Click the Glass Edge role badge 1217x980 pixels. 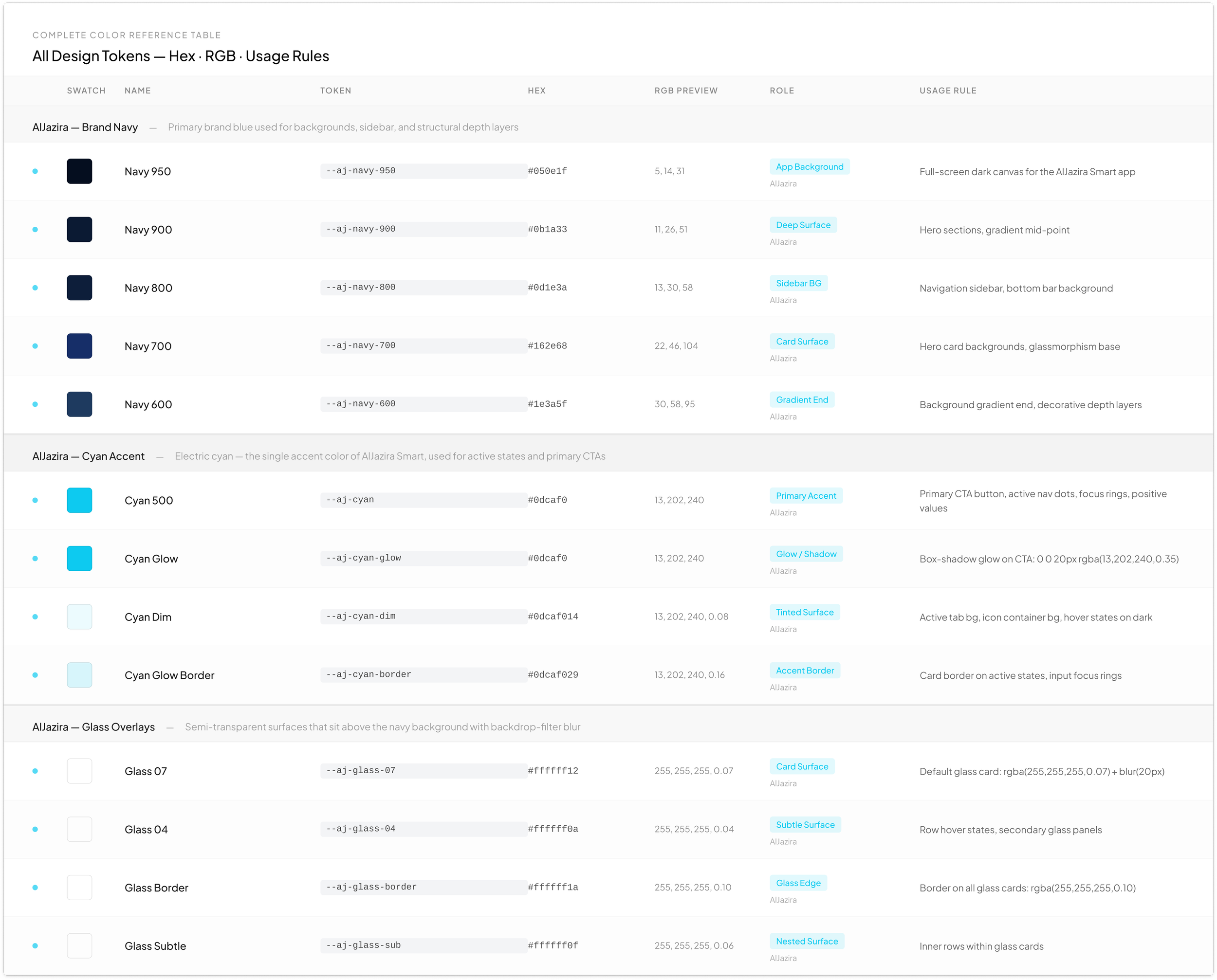(x=798, y=882)
